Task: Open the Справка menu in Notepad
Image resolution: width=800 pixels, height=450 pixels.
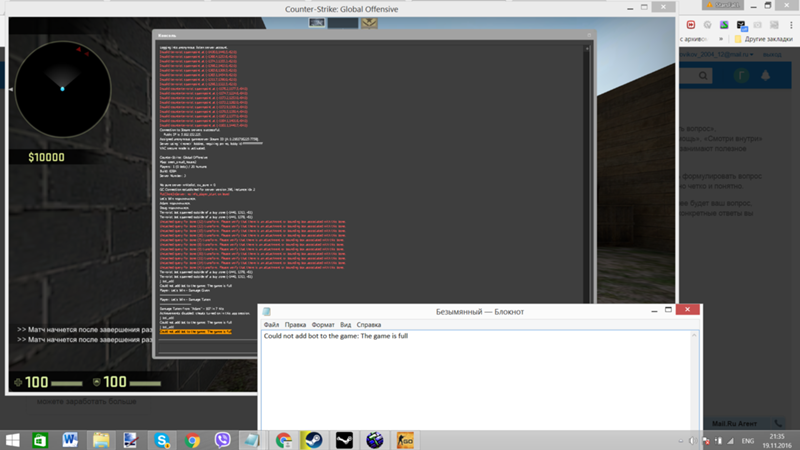Action: [368, 324]
